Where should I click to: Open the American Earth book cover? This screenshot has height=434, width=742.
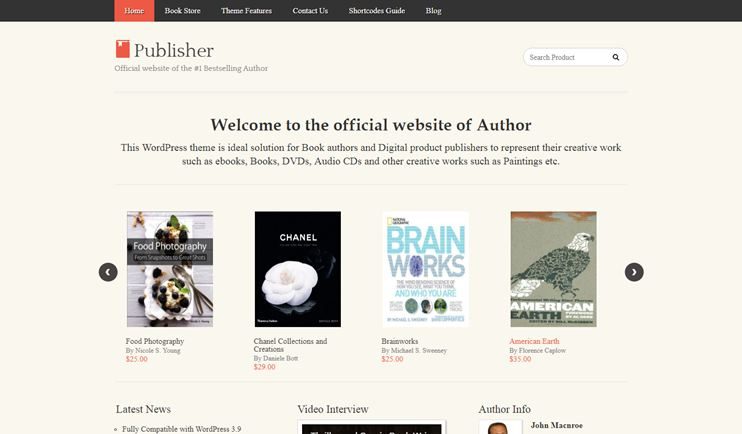[554, 269]
